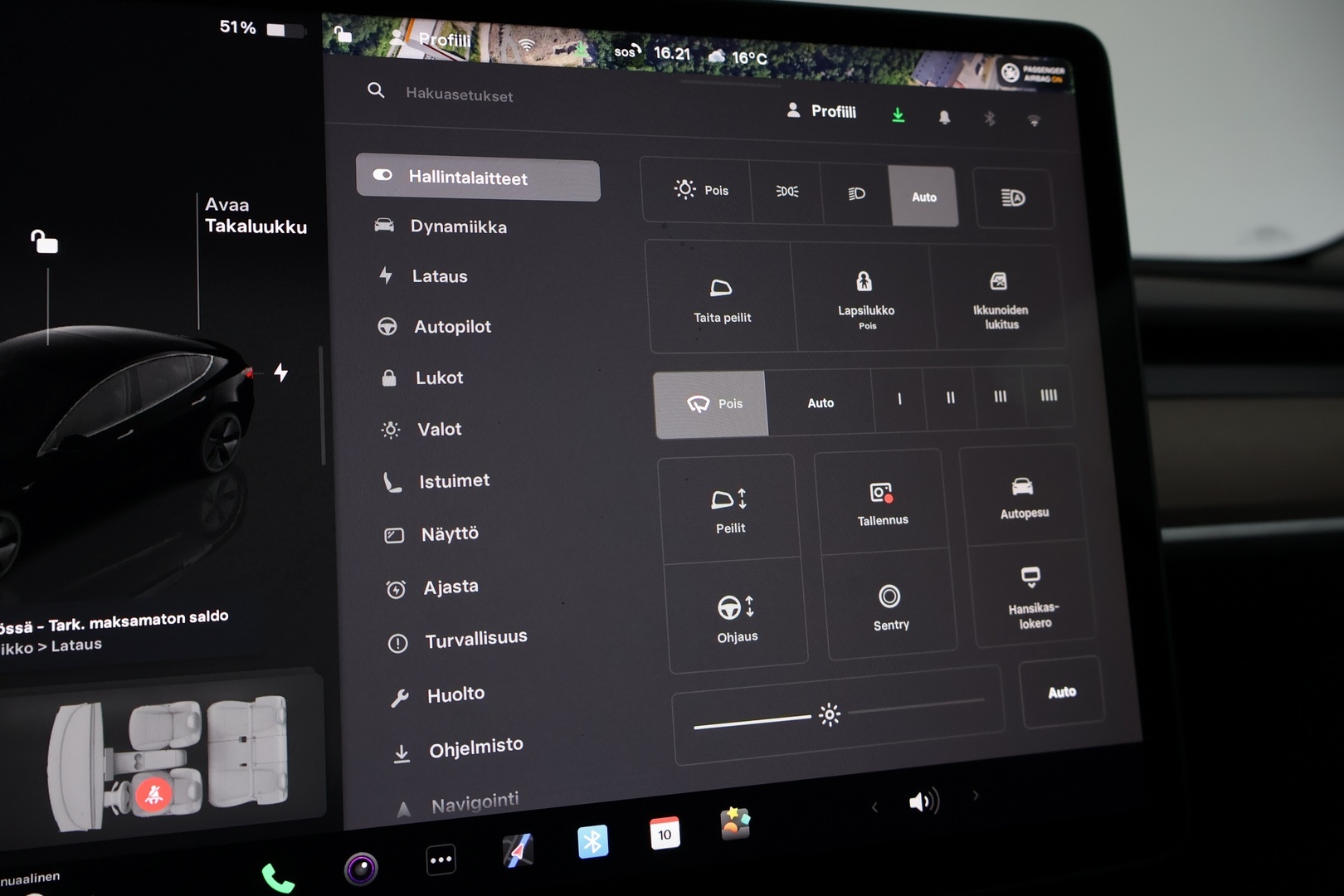Open the Lataus charging menu
1344x896 pixels.
439,276
